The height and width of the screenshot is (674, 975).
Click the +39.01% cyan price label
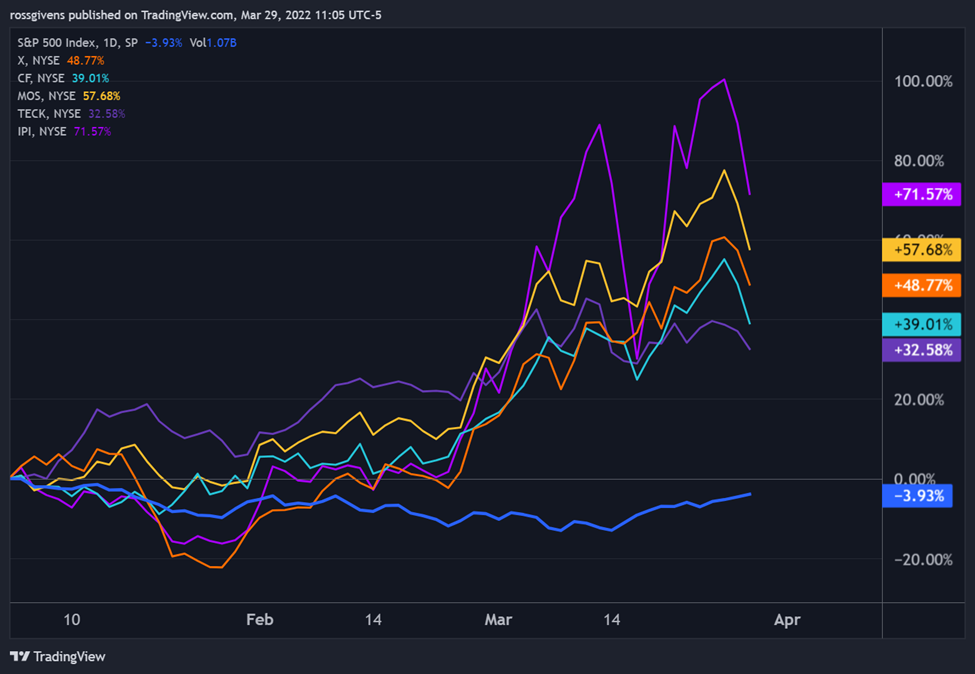click(922, 325)
